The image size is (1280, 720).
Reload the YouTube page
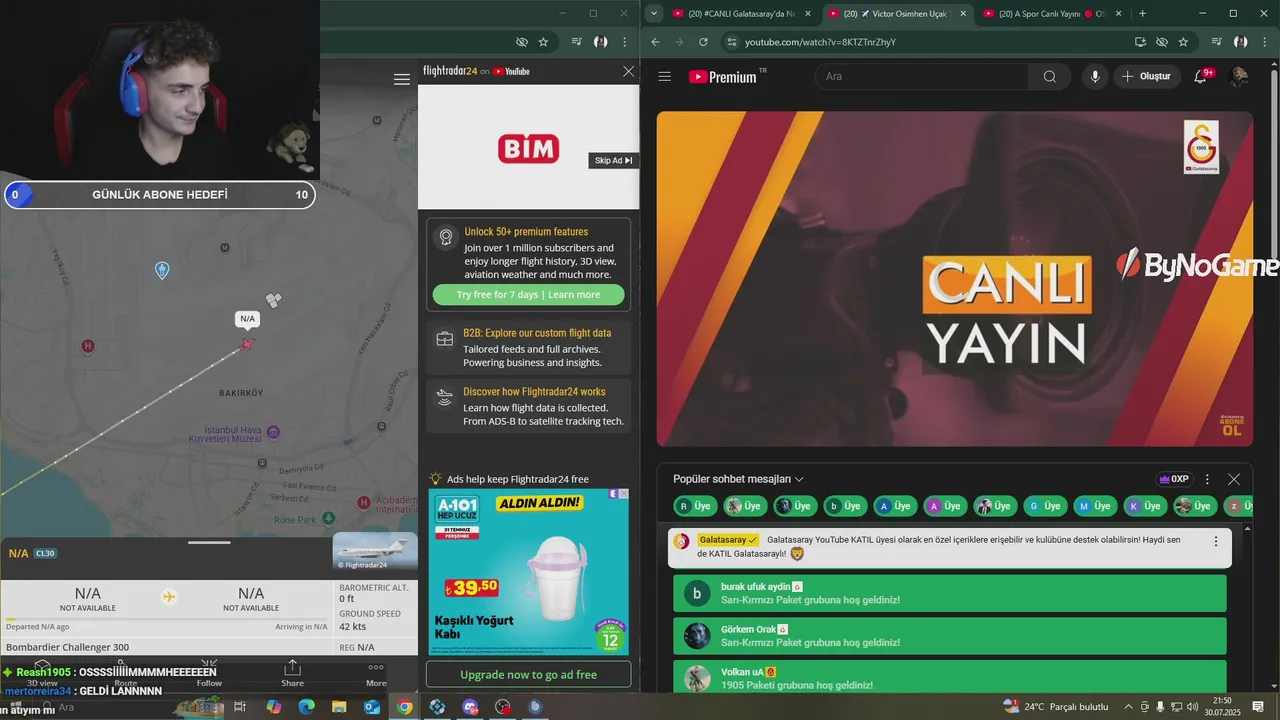703,42
